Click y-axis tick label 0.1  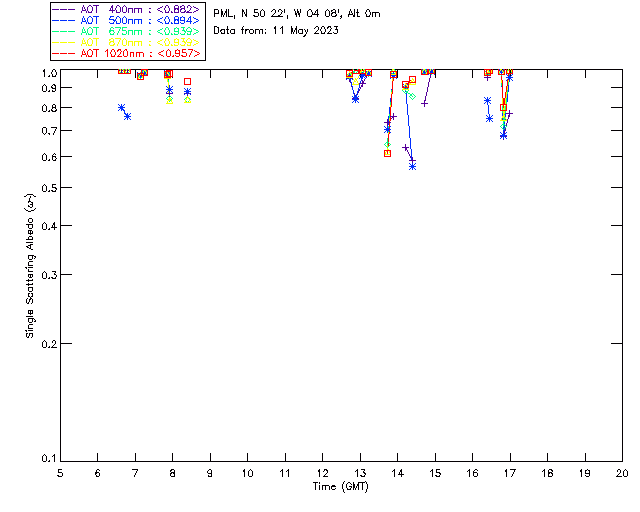(x=49, y=459)
